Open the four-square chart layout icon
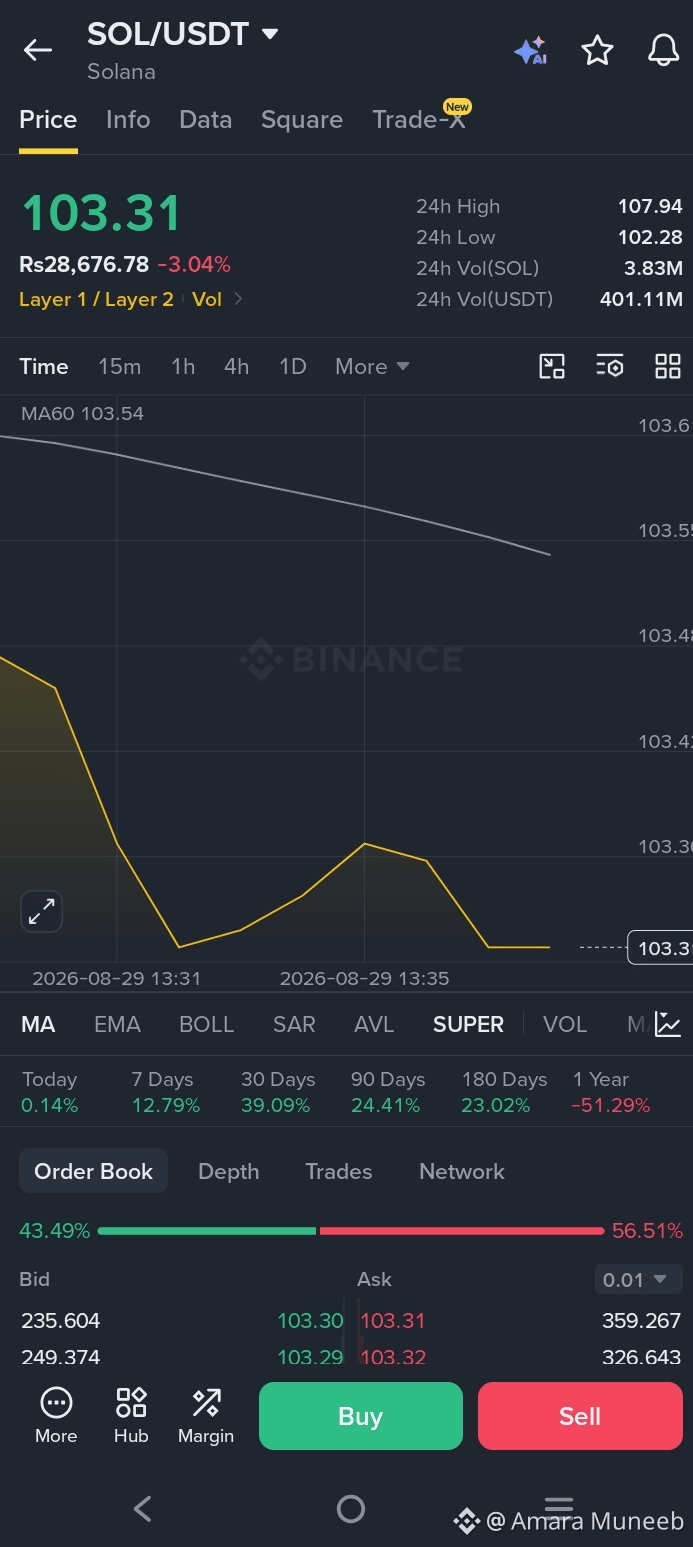This screenshot has width=693, height=1547. (x=667, y=366)
